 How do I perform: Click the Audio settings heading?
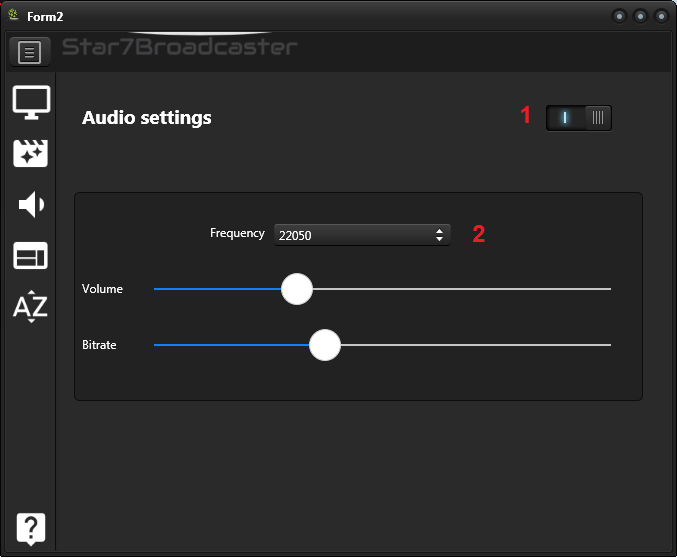pos(147,118)
